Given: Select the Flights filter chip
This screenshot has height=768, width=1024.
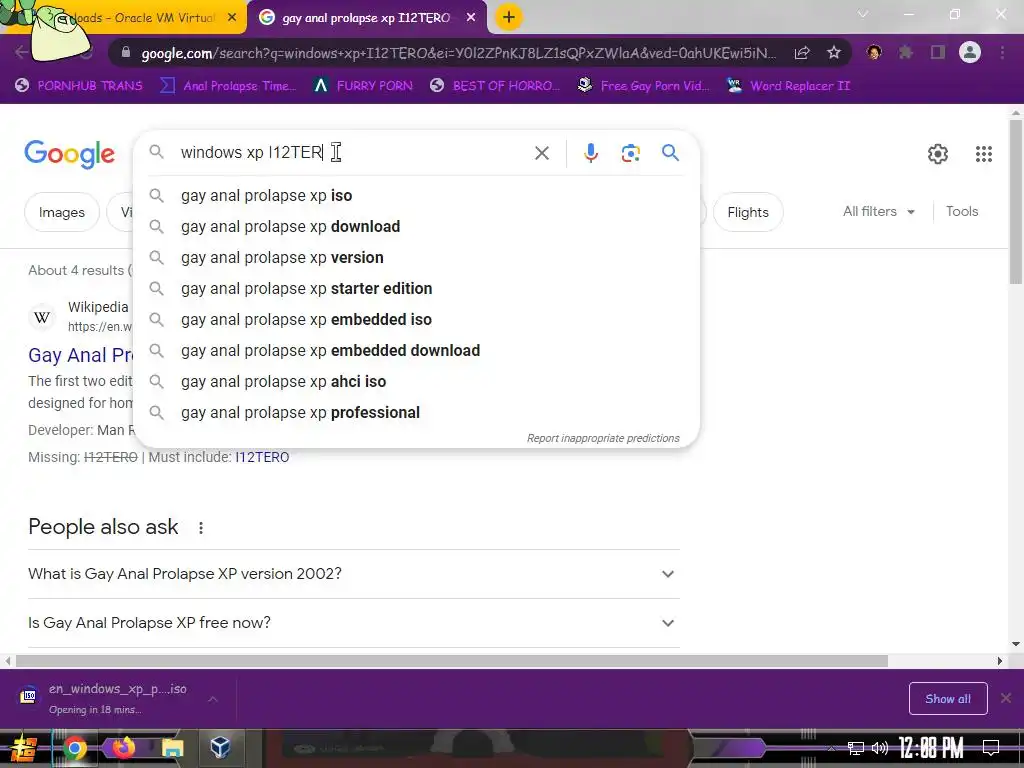Looking at the screenshot, I should [x=748, y=212].
